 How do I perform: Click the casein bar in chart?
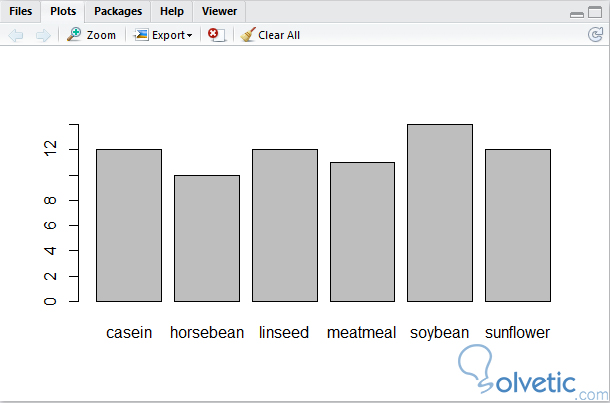pos(129,225)
